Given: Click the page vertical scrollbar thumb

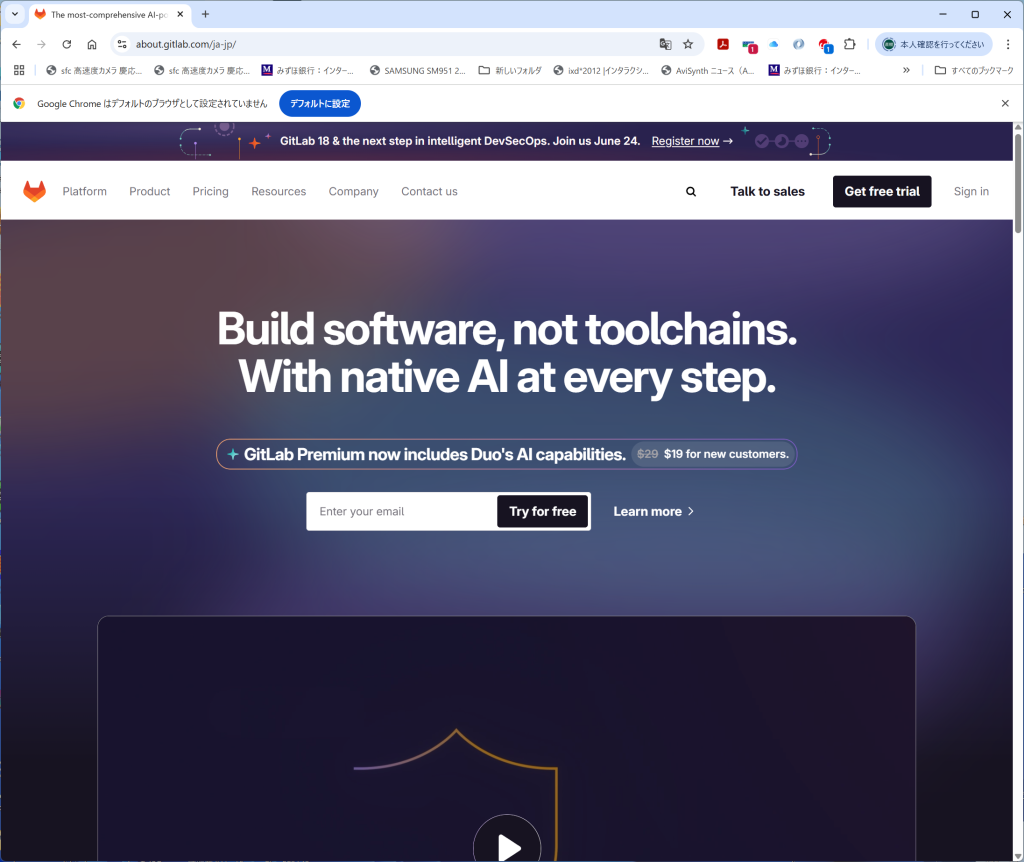Looking at the screenshot, I should coord(1018,183).
